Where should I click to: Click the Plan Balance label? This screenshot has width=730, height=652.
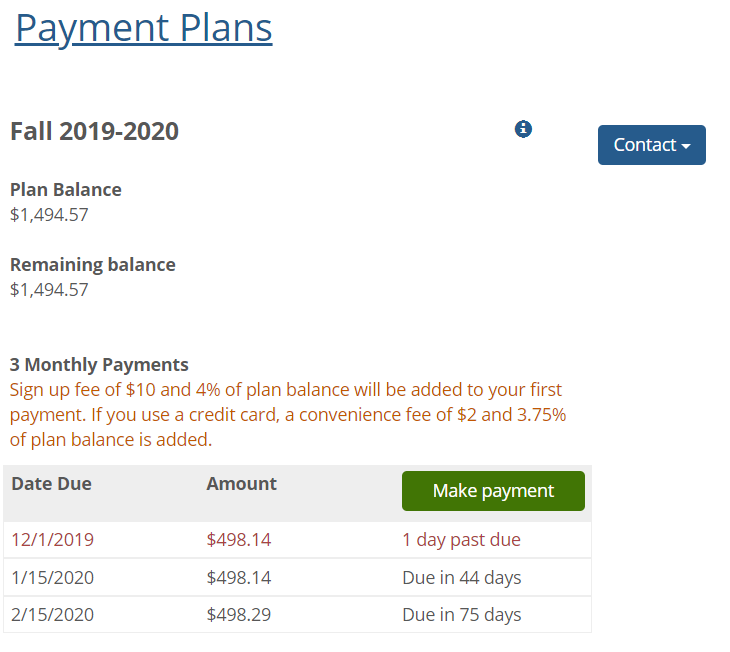[66, 190]
